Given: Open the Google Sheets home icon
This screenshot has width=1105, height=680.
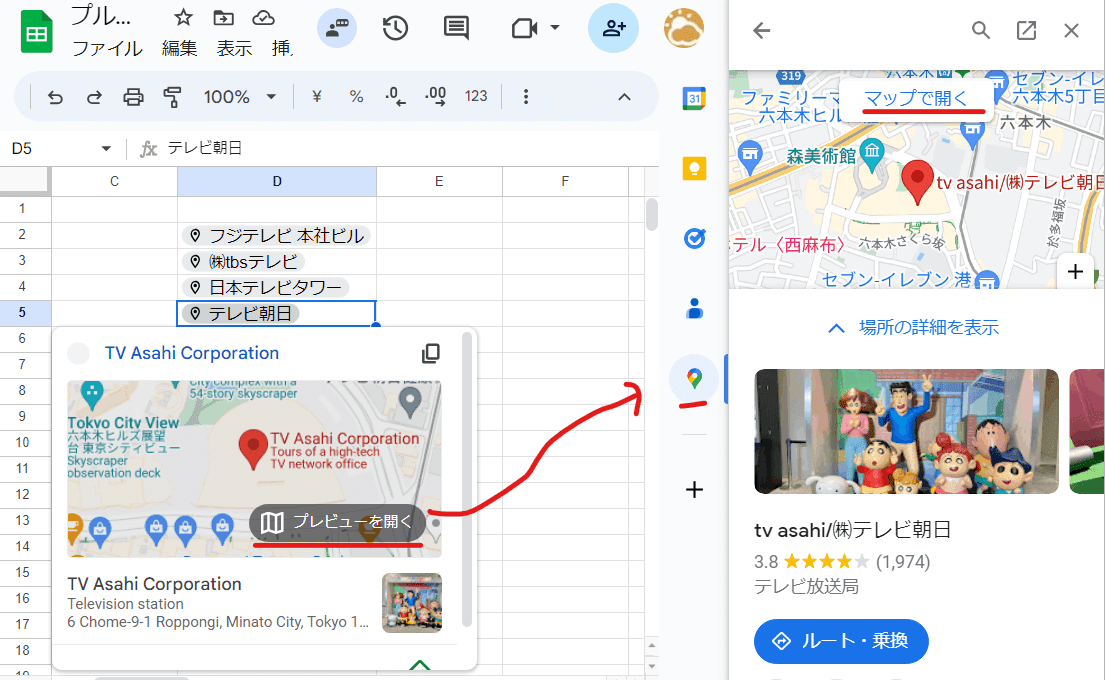Looking at the screenshot, I should 37,33.
